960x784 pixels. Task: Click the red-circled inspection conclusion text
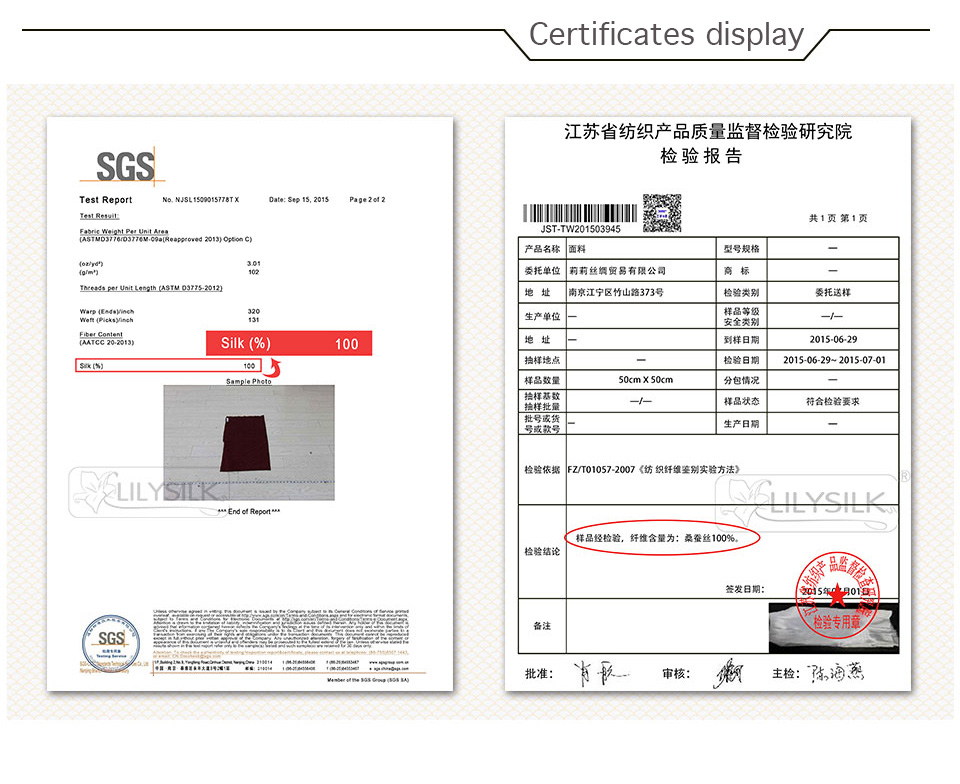coord(660,538)
